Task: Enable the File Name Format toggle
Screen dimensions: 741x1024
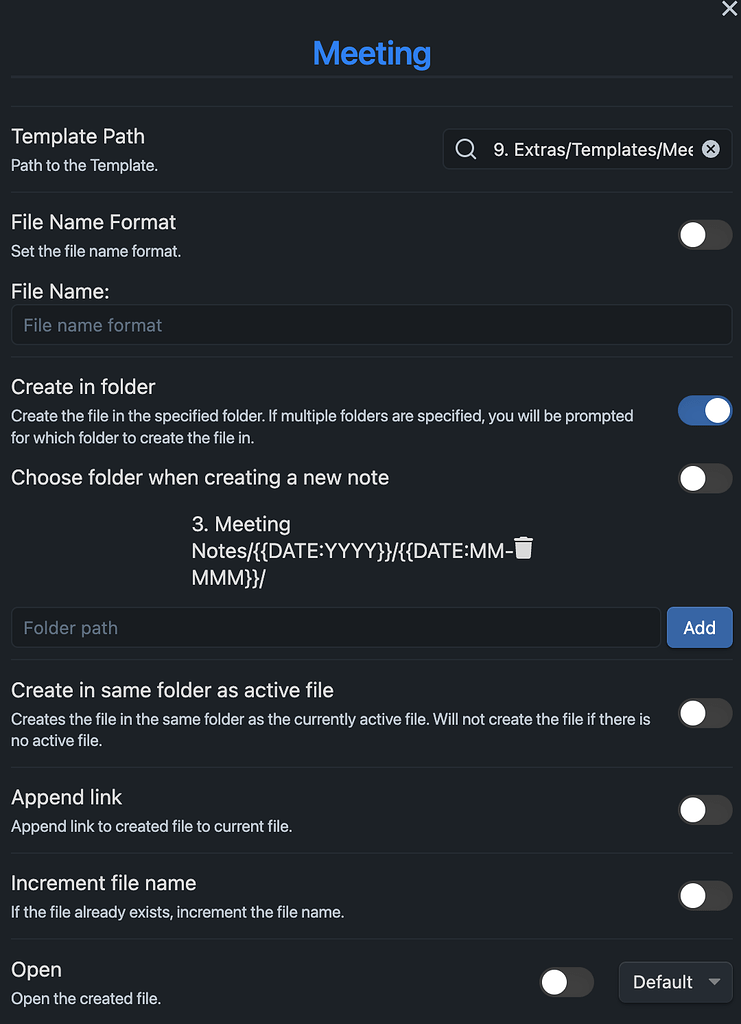Action: (x=705, y=235)
